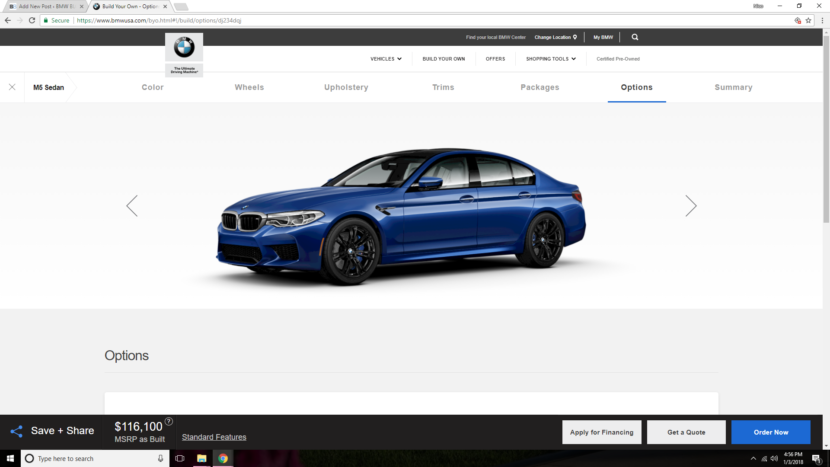The image size is (830, 467).
Task: Reload the page using the browser refresh icon
Action: pos(32,20)
